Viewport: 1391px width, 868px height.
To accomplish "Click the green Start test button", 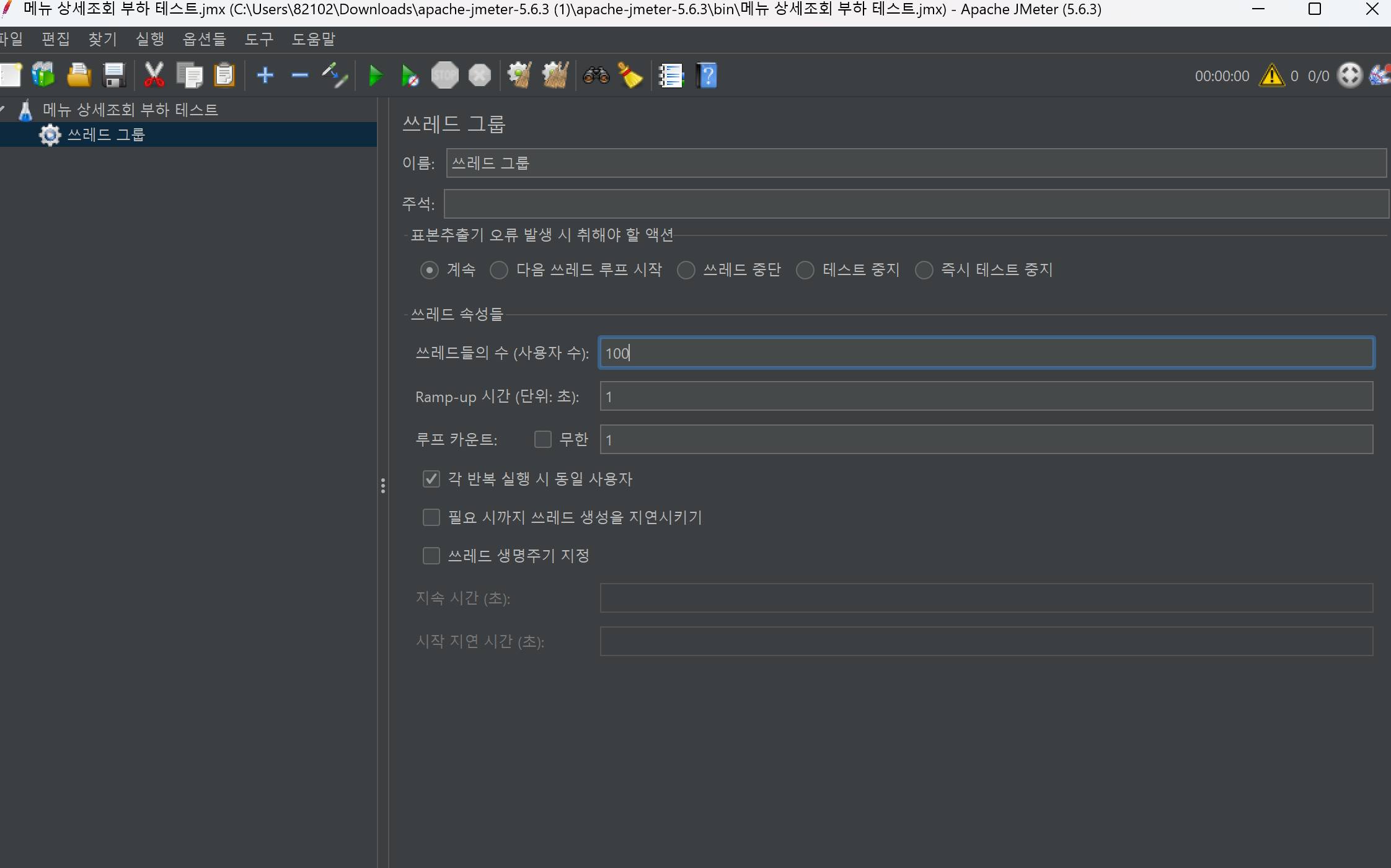I will (375, 76).
